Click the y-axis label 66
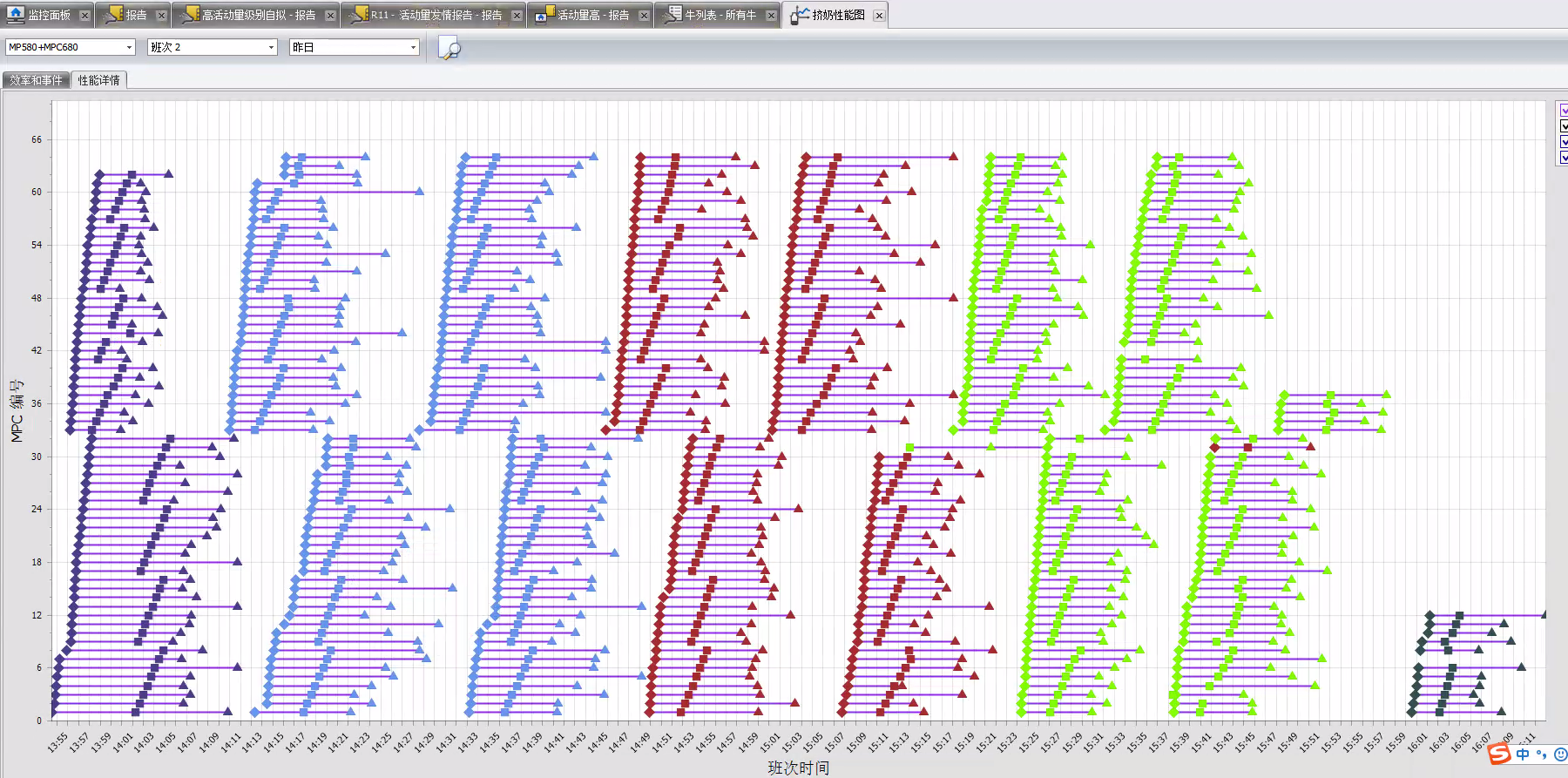 (37, 139)
